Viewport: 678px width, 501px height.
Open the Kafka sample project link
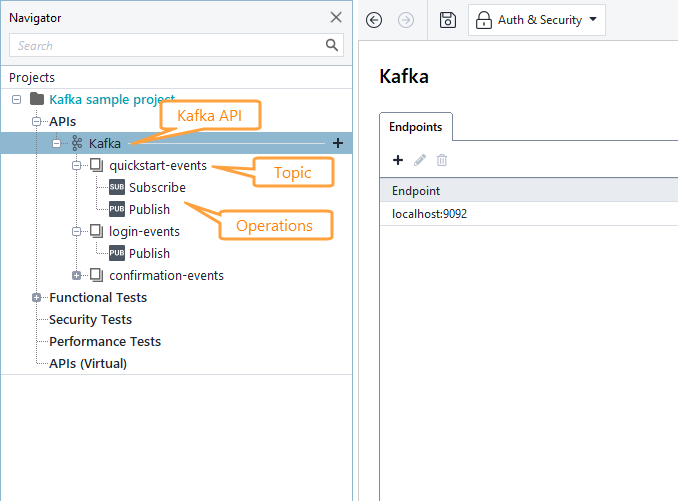(x=112, y=99)
